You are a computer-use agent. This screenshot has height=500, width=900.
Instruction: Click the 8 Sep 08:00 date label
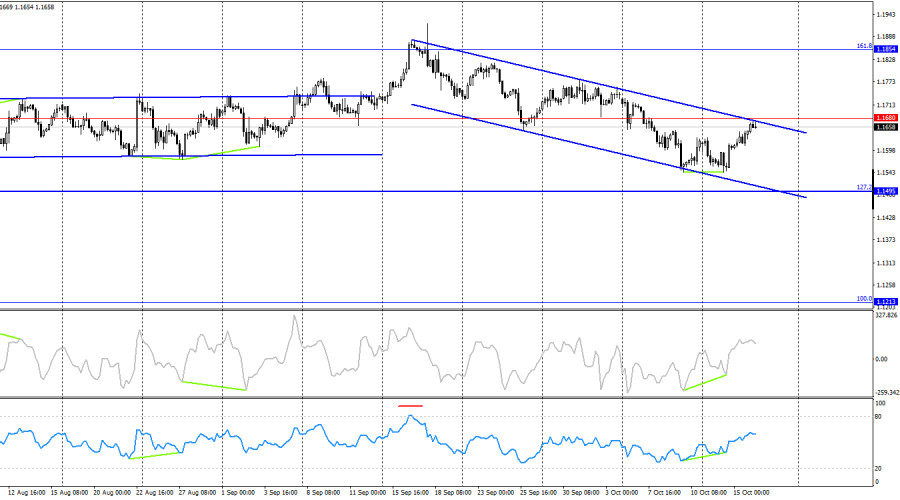323,493
